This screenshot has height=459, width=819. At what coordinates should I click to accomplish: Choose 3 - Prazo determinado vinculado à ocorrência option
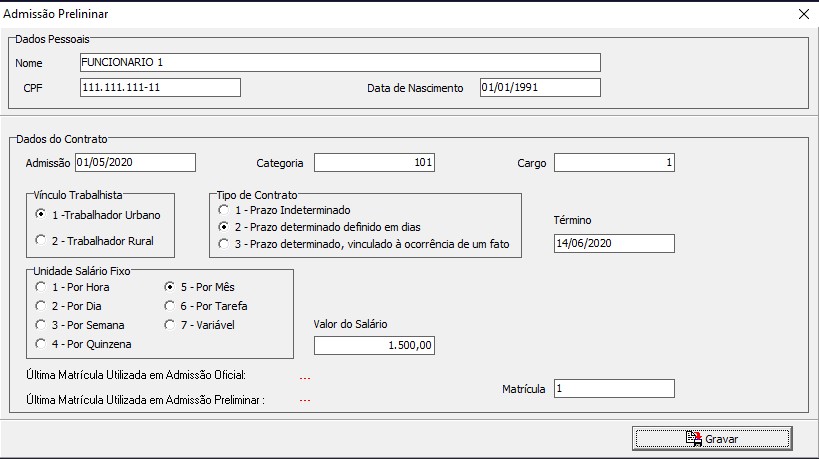pos(224,244)
